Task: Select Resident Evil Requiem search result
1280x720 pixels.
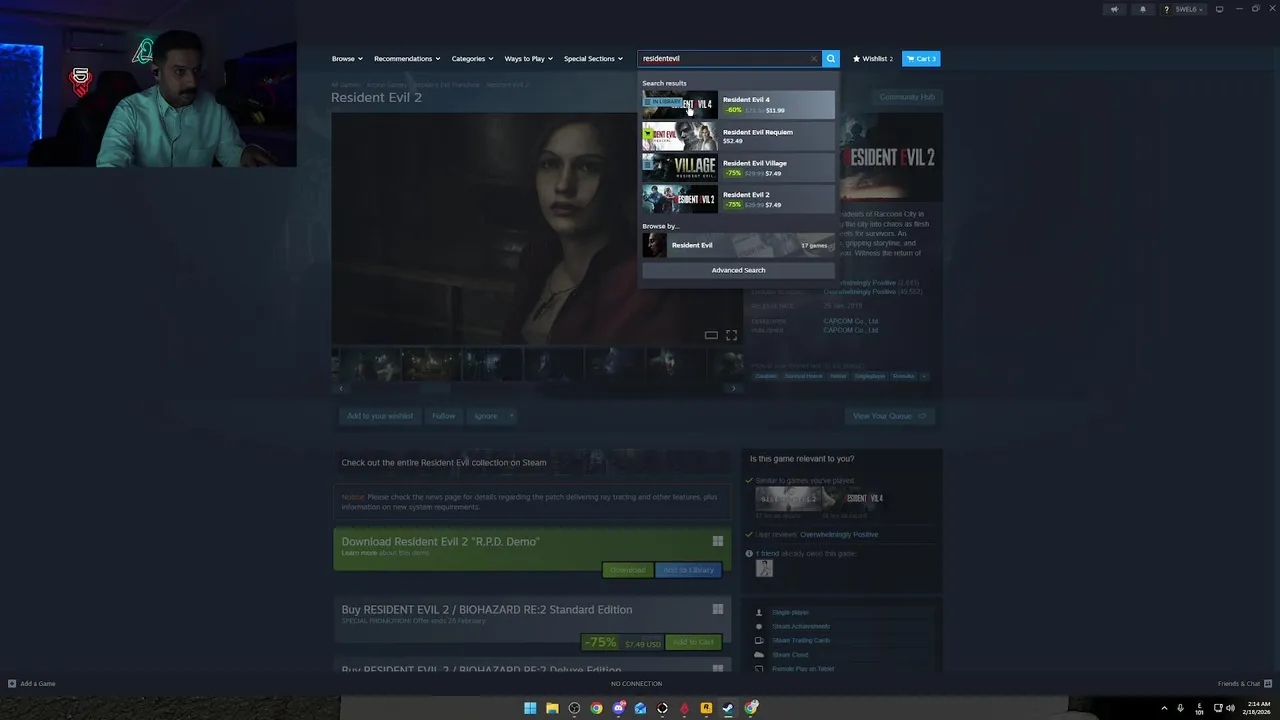Action: (738, 136)
